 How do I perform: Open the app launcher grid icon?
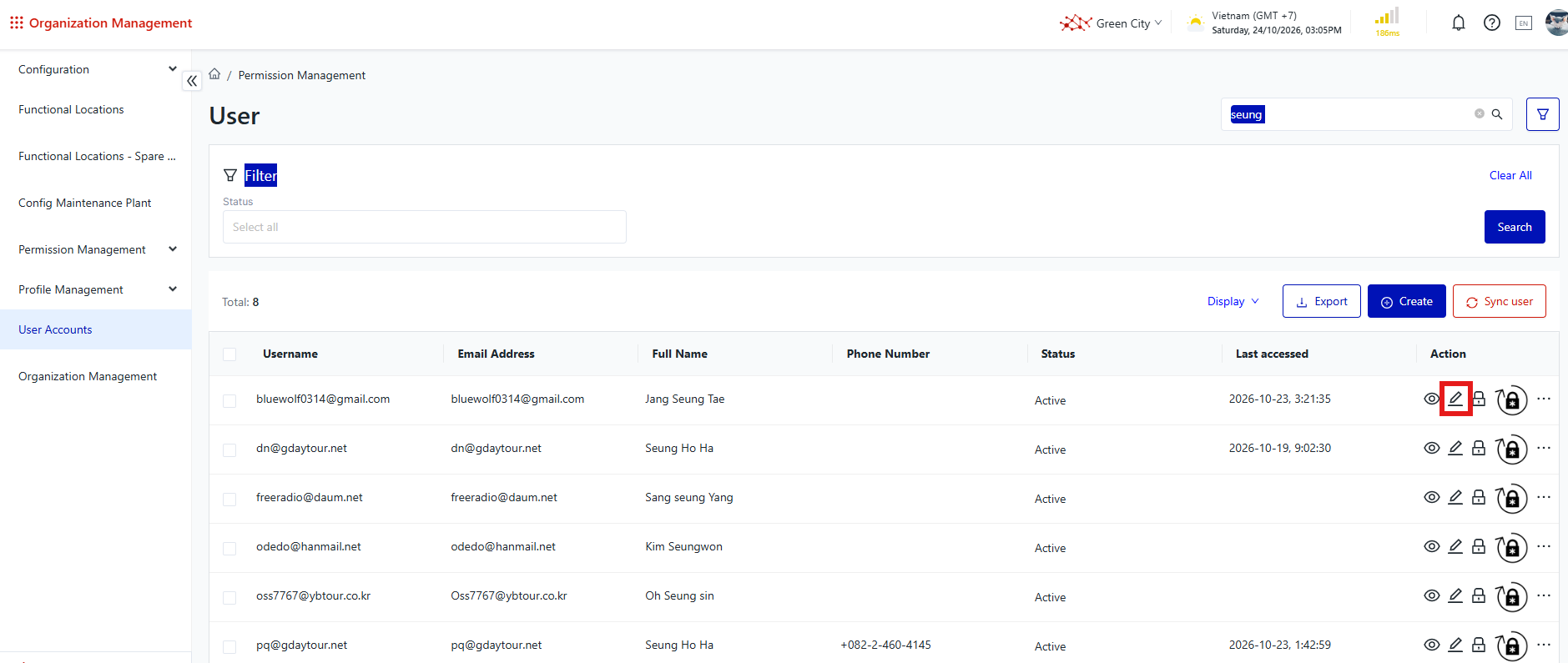[x=16, y=23]
